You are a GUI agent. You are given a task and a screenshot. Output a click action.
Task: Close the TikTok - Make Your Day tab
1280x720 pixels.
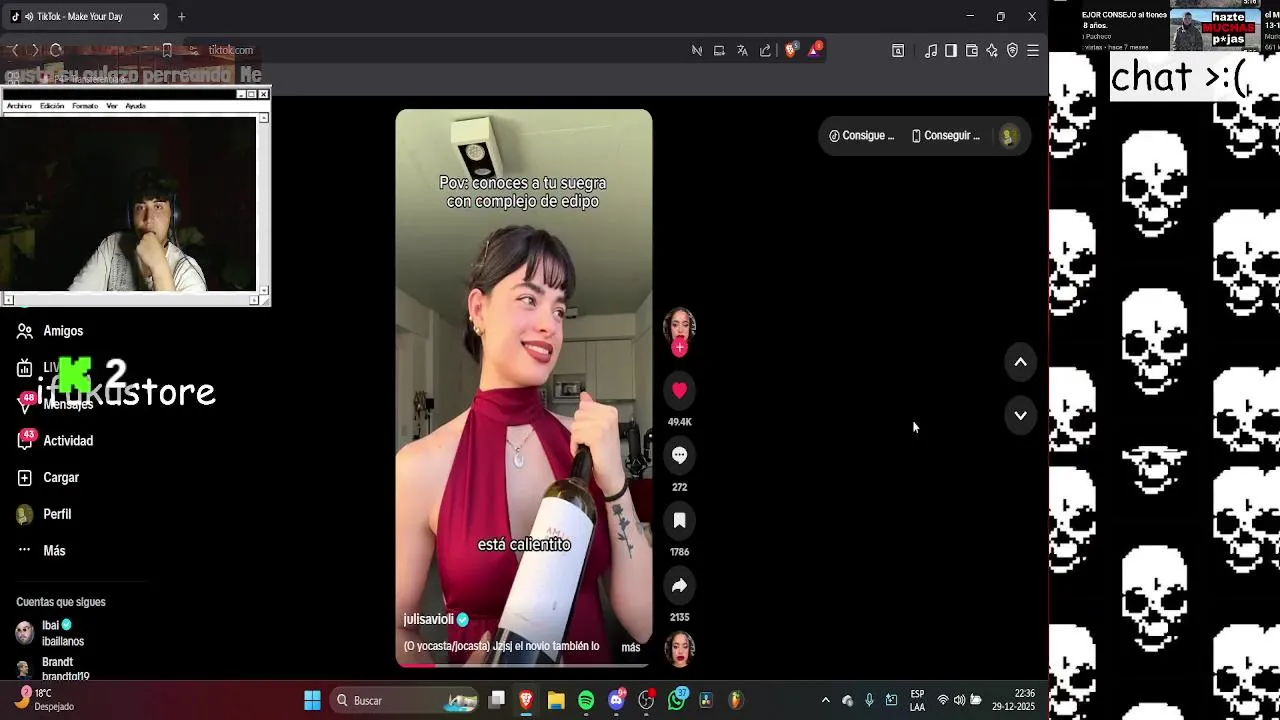pyautogui.click(x=156, y=17)
